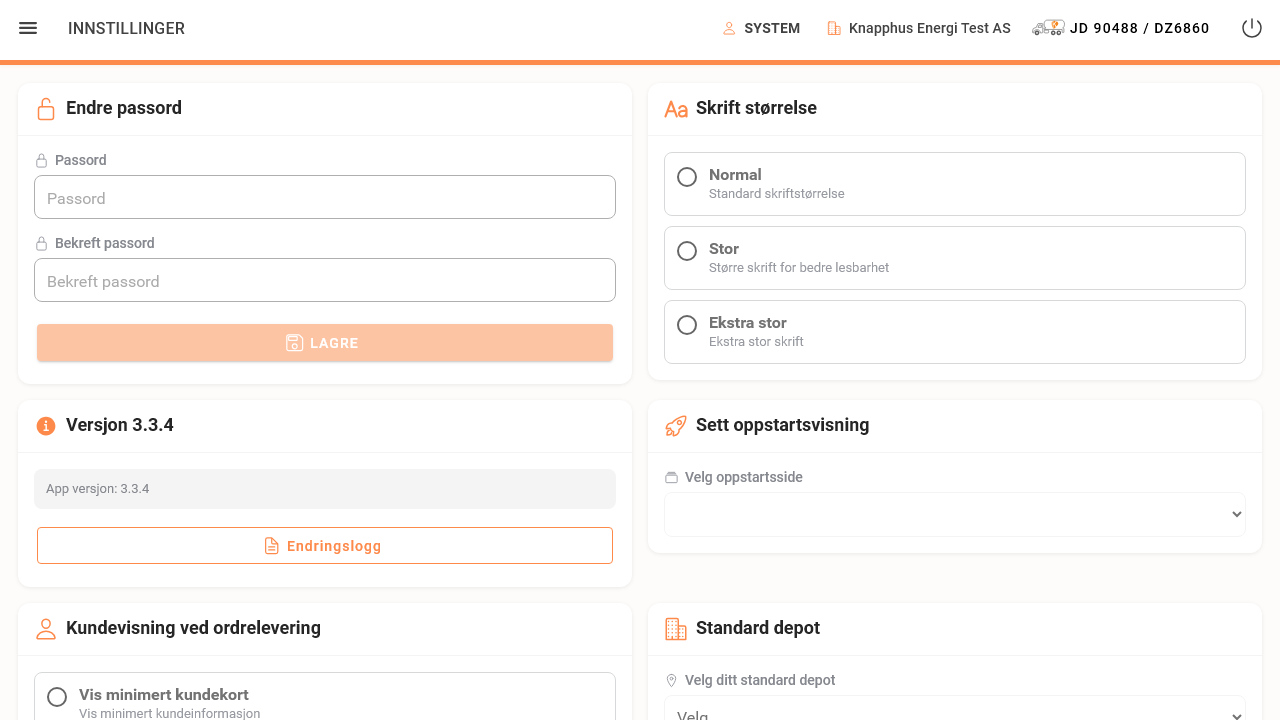Click Større skrift for bedre lesbarhet text
Screen dimensions: 1280x720
[799, 268]
